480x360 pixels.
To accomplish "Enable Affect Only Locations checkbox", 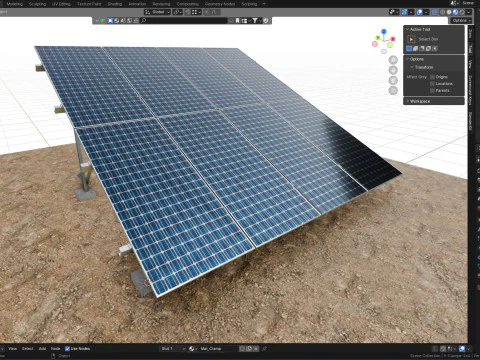I will pos(433,84).
